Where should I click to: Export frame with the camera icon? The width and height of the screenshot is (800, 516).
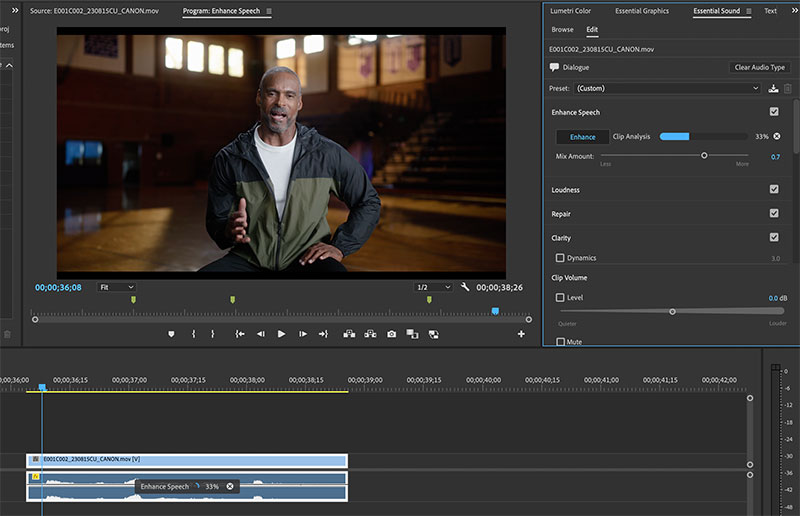click(391, 334)
